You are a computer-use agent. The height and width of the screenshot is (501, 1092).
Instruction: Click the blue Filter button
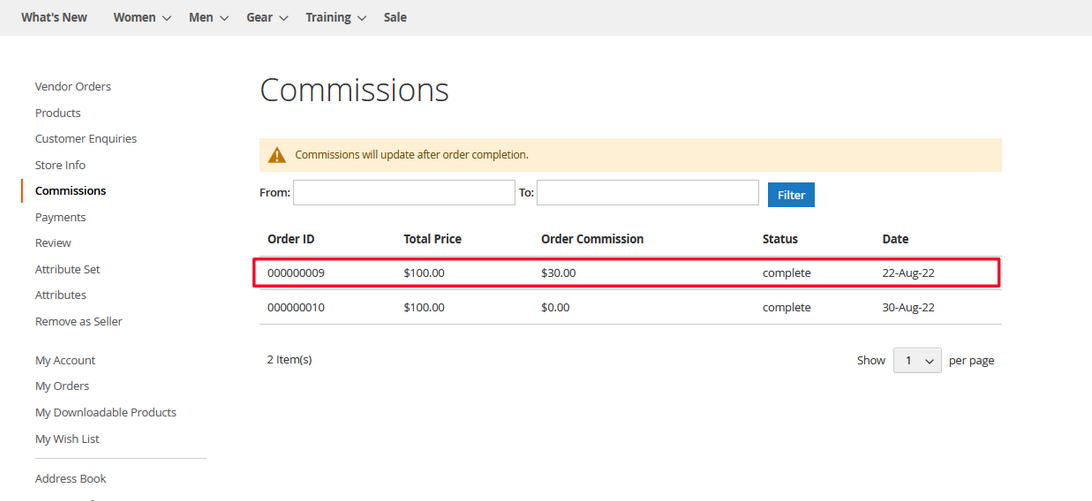pyautogui.click(x=791, y=195)
